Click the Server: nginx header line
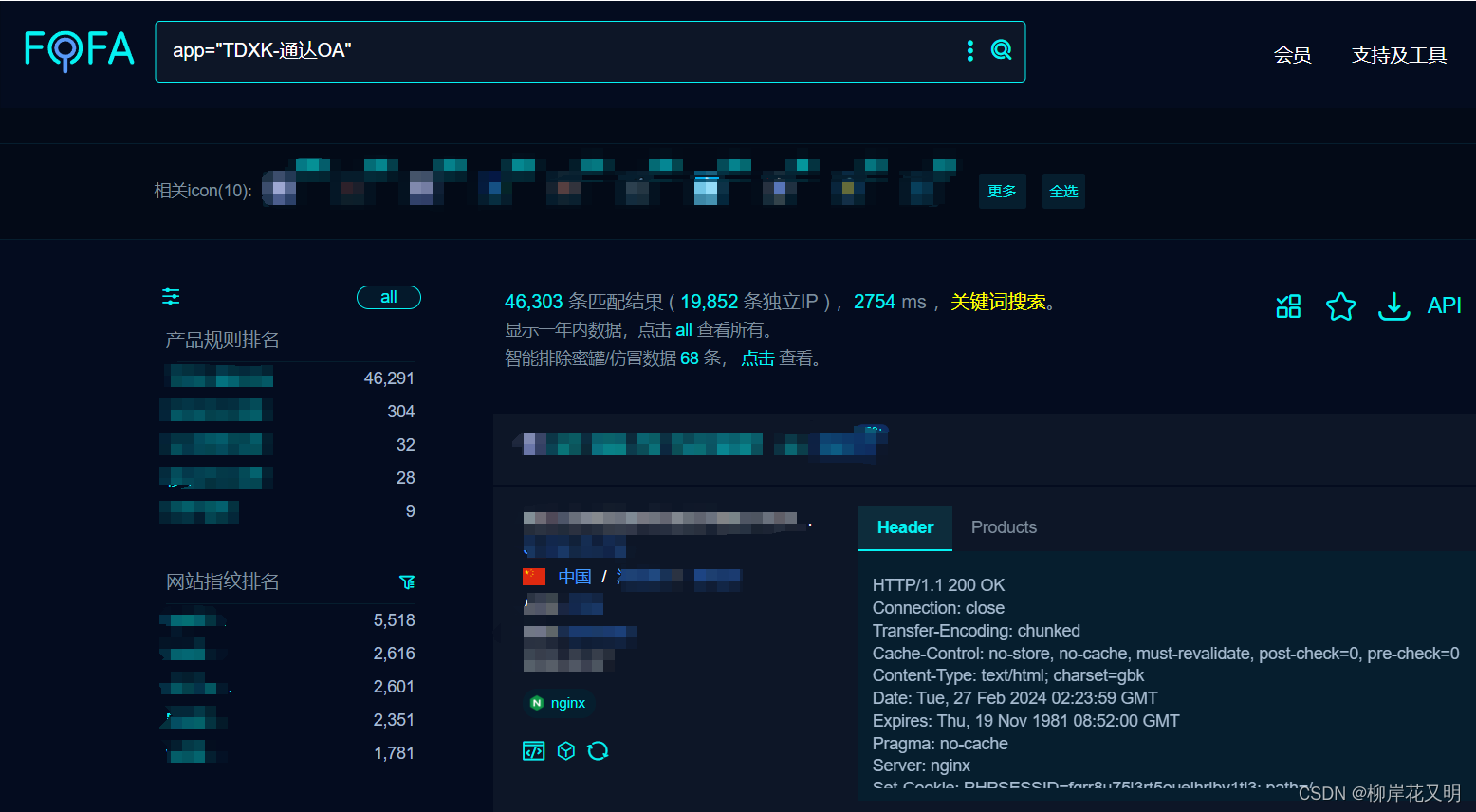Viewport: 1476px width, 812px height. [921, 766]
